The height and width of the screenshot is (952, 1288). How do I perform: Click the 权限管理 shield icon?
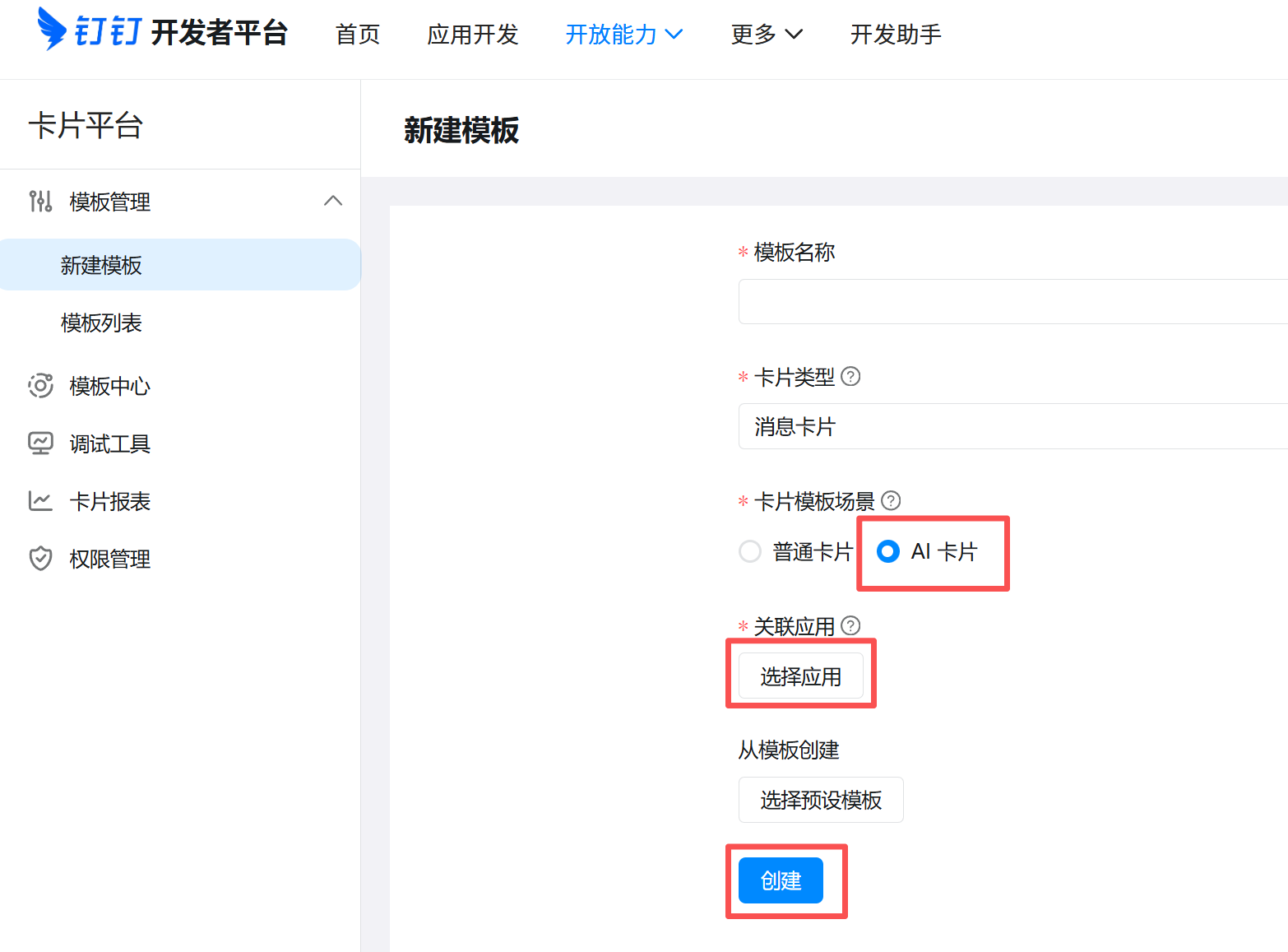tap(40, 558)
